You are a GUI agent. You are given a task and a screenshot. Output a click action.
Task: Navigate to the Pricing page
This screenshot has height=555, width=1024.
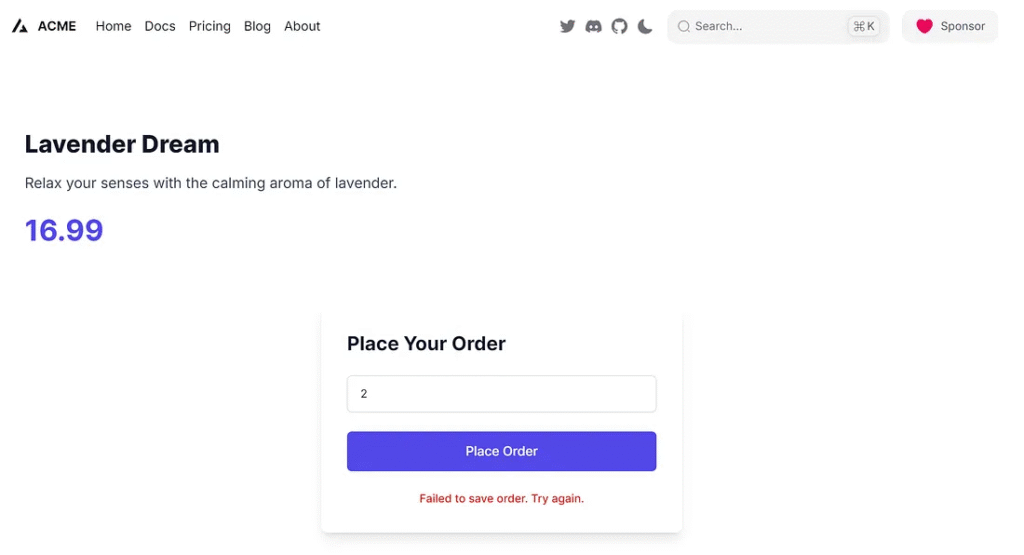[209, 27]
